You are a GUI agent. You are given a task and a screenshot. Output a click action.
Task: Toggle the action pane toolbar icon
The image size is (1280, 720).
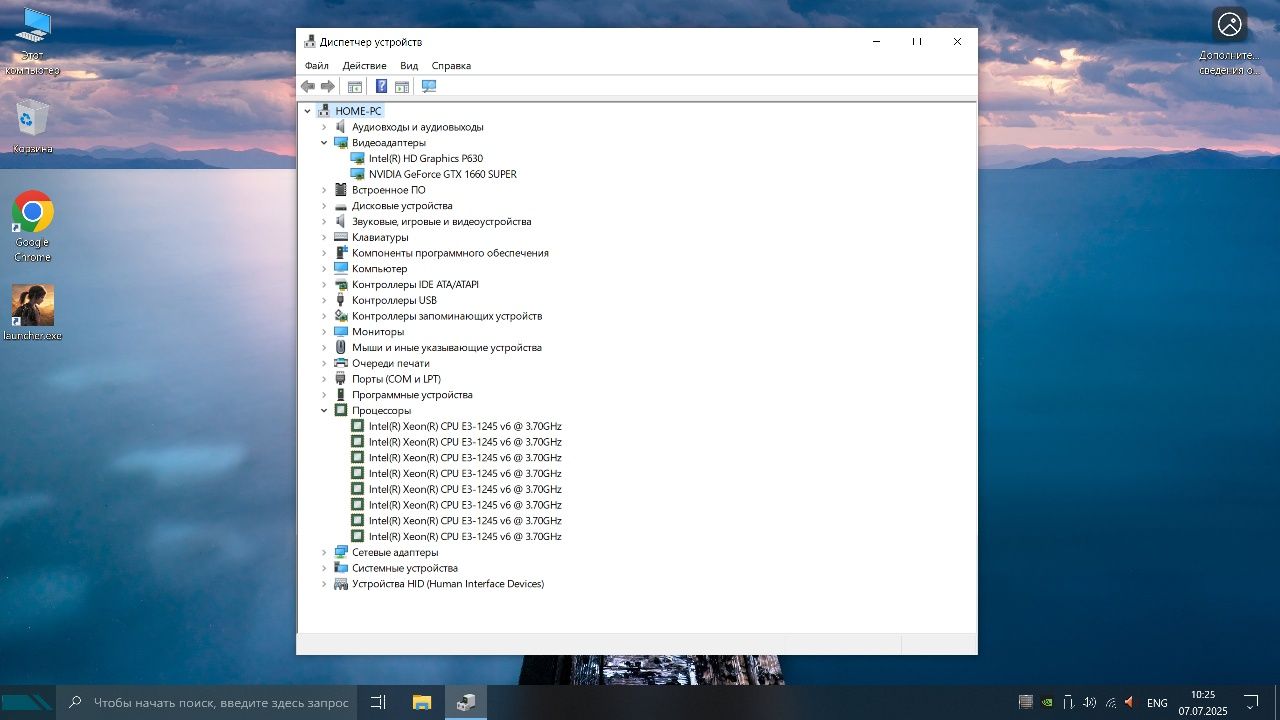coord(402,86)
